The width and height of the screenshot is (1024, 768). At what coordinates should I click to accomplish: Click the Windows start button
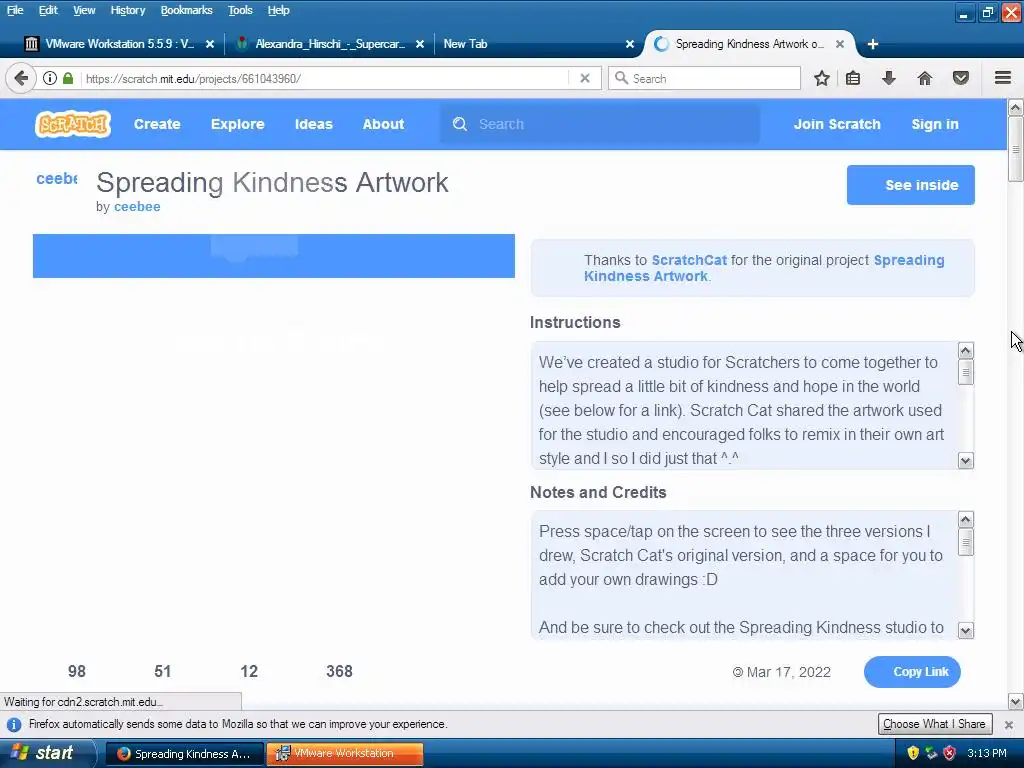point(47,753)
